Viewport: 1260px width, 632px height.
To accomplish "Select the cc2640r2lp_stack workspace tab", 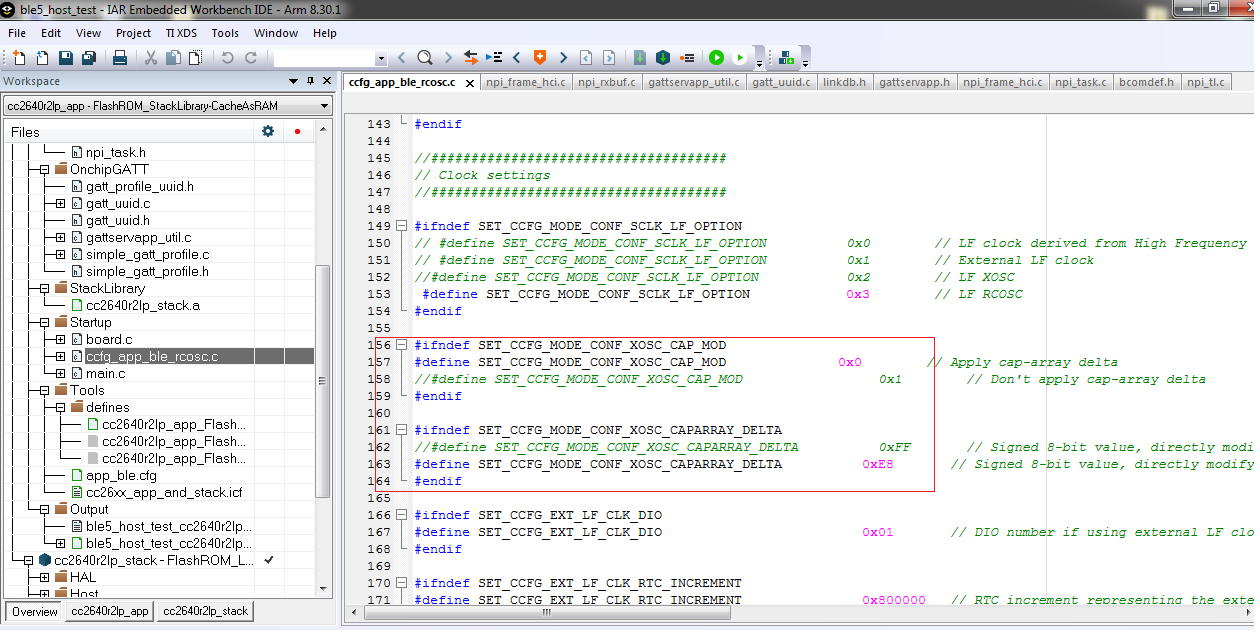I will [205, 611].
